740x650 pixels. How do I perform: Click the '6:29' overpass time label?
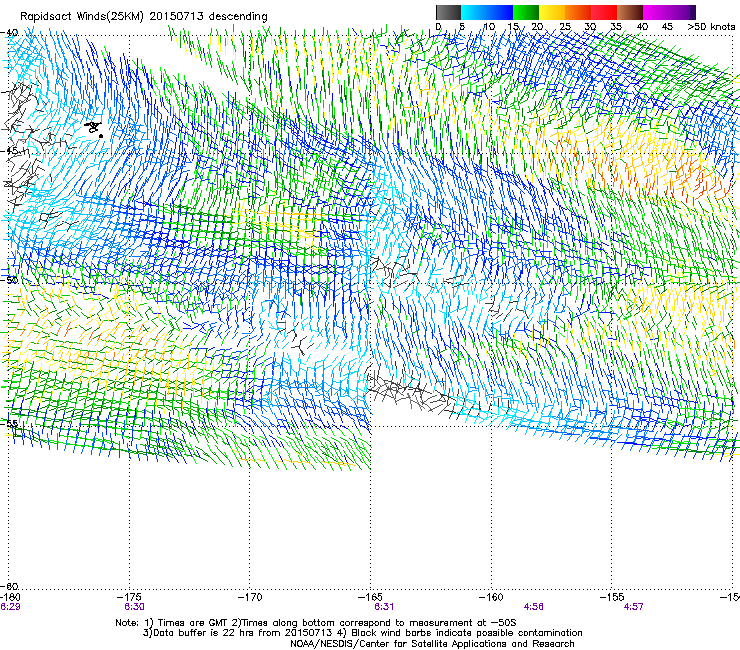pyautogui.click(x=10, y=607)
